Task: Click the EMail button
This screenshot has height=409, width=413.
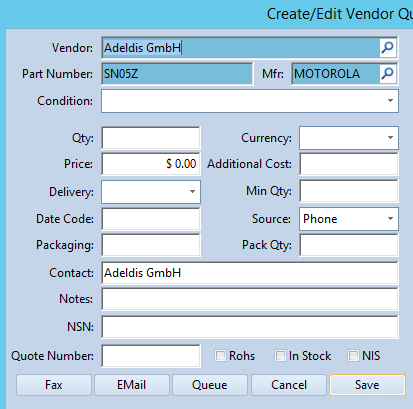Action: coord(132,385)
